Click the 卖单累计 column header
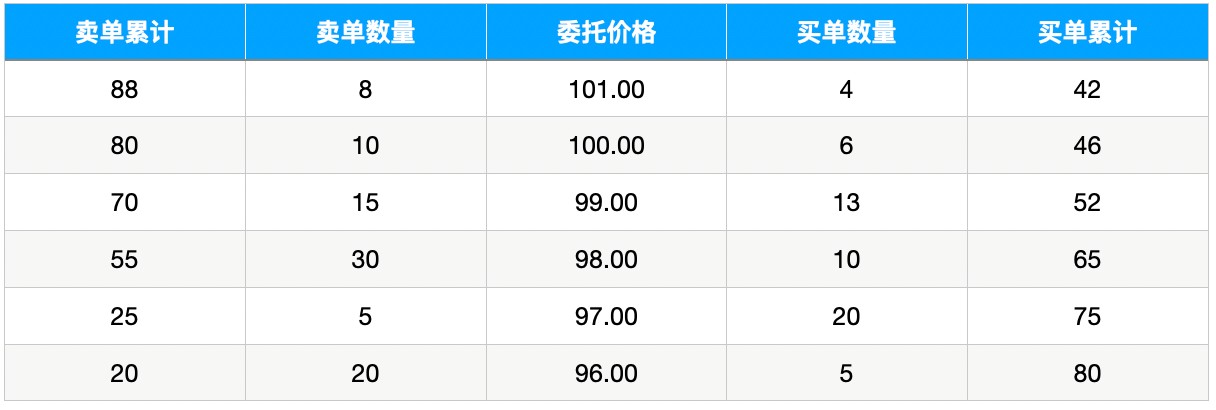This screenshot has height=410, width=1216. (125, 32)
